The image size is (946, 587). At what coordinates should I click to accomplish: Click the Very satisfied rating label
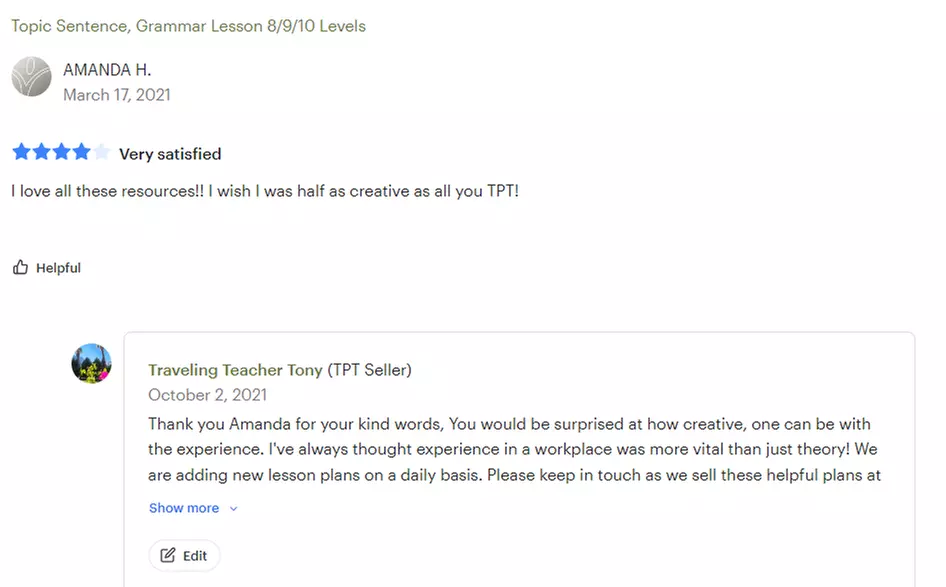(169, 153)
